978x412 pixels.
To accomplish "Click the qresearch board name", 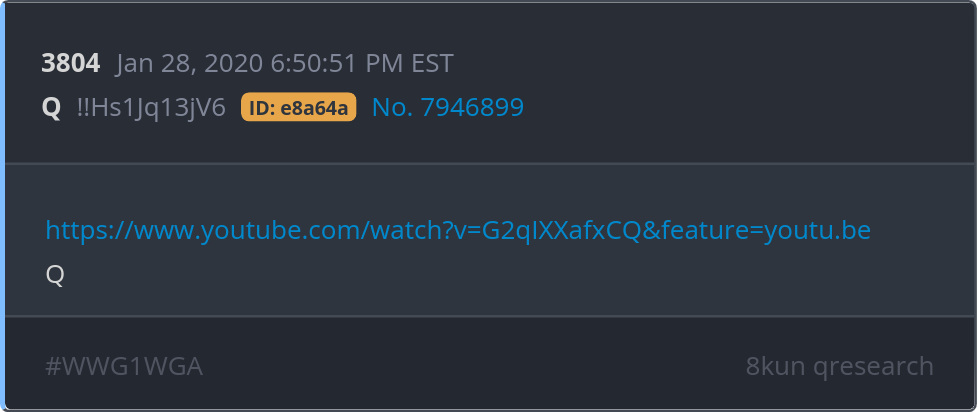I will [873, 366].
